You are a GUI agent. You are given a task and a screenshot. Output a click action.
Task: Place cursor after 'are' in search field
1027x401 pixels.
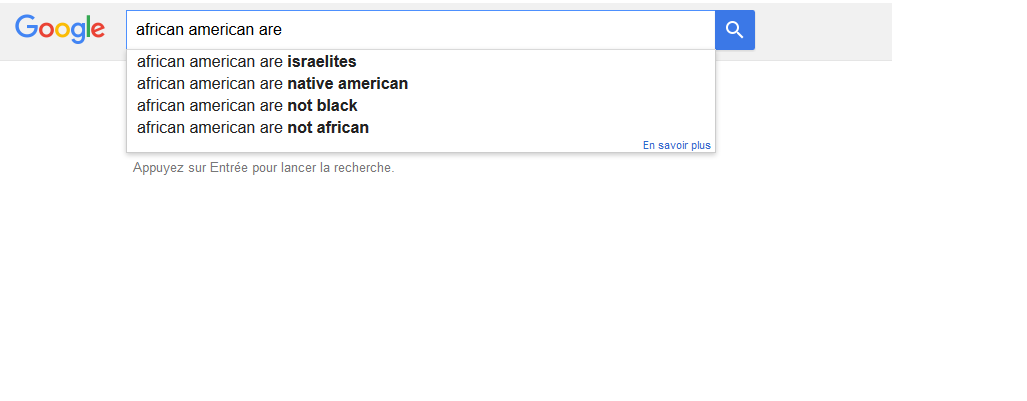(282, 30)
